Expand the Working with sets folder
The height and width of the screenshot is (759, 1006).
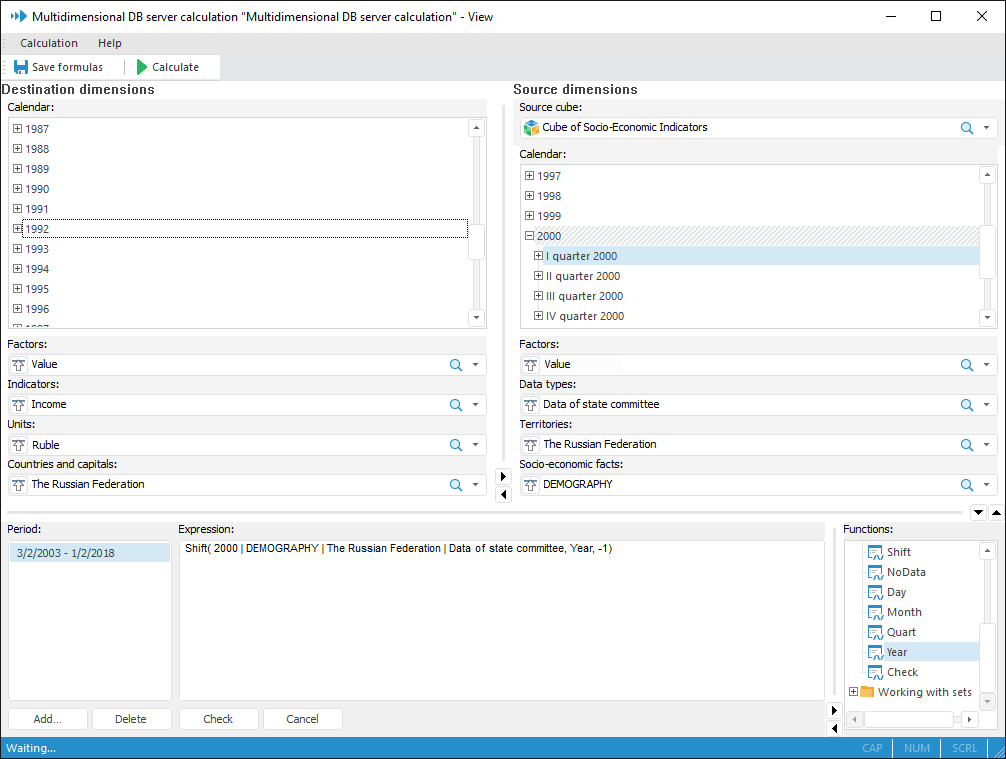[853, 692]
